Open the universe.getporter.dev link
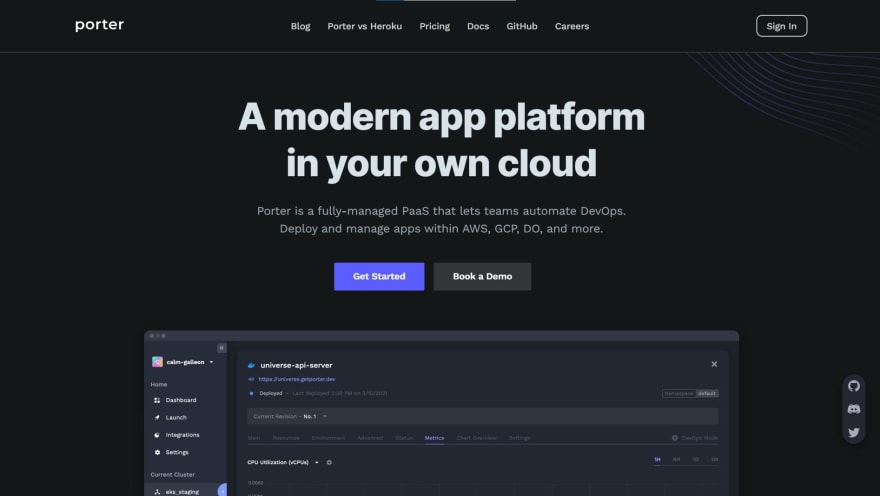 click(x=297, y=379)
